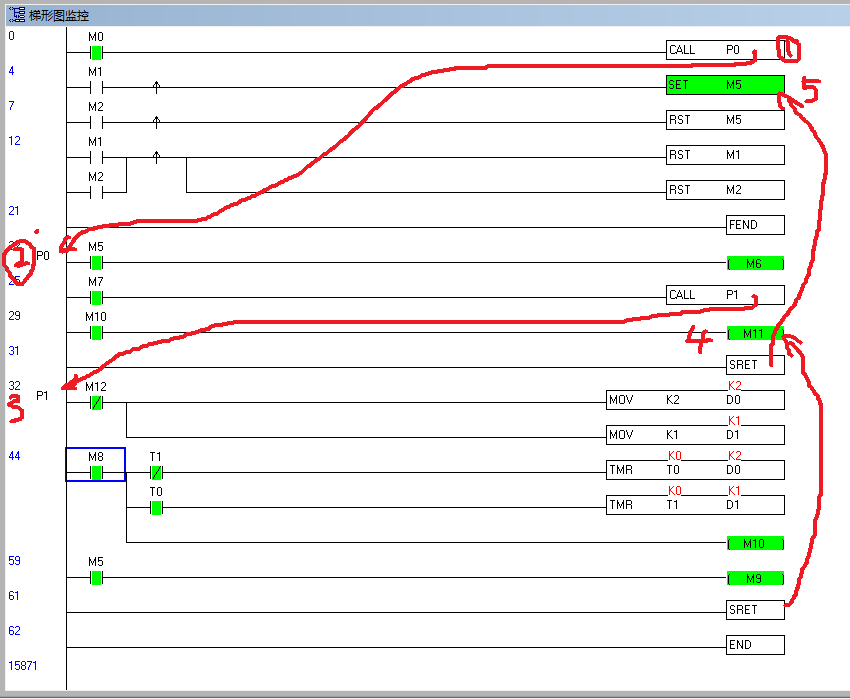Click the END instruction box

point(755,645)
